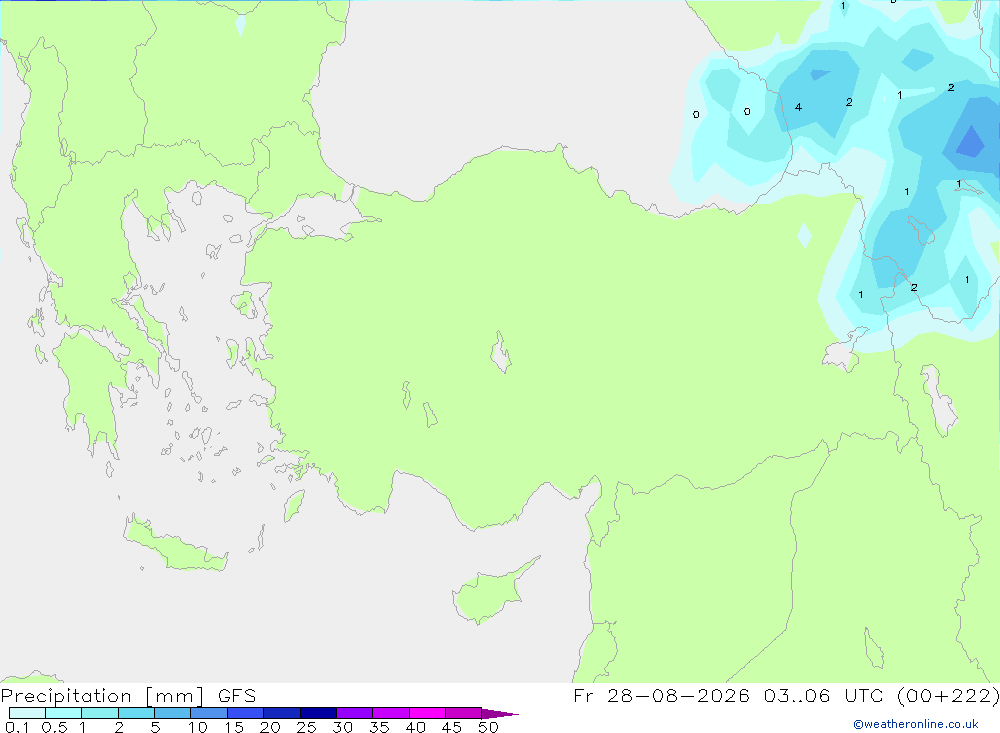Click the legend swatch between 2 and 5
This screenshot has width=1000, height=733.
pos(136,713)
